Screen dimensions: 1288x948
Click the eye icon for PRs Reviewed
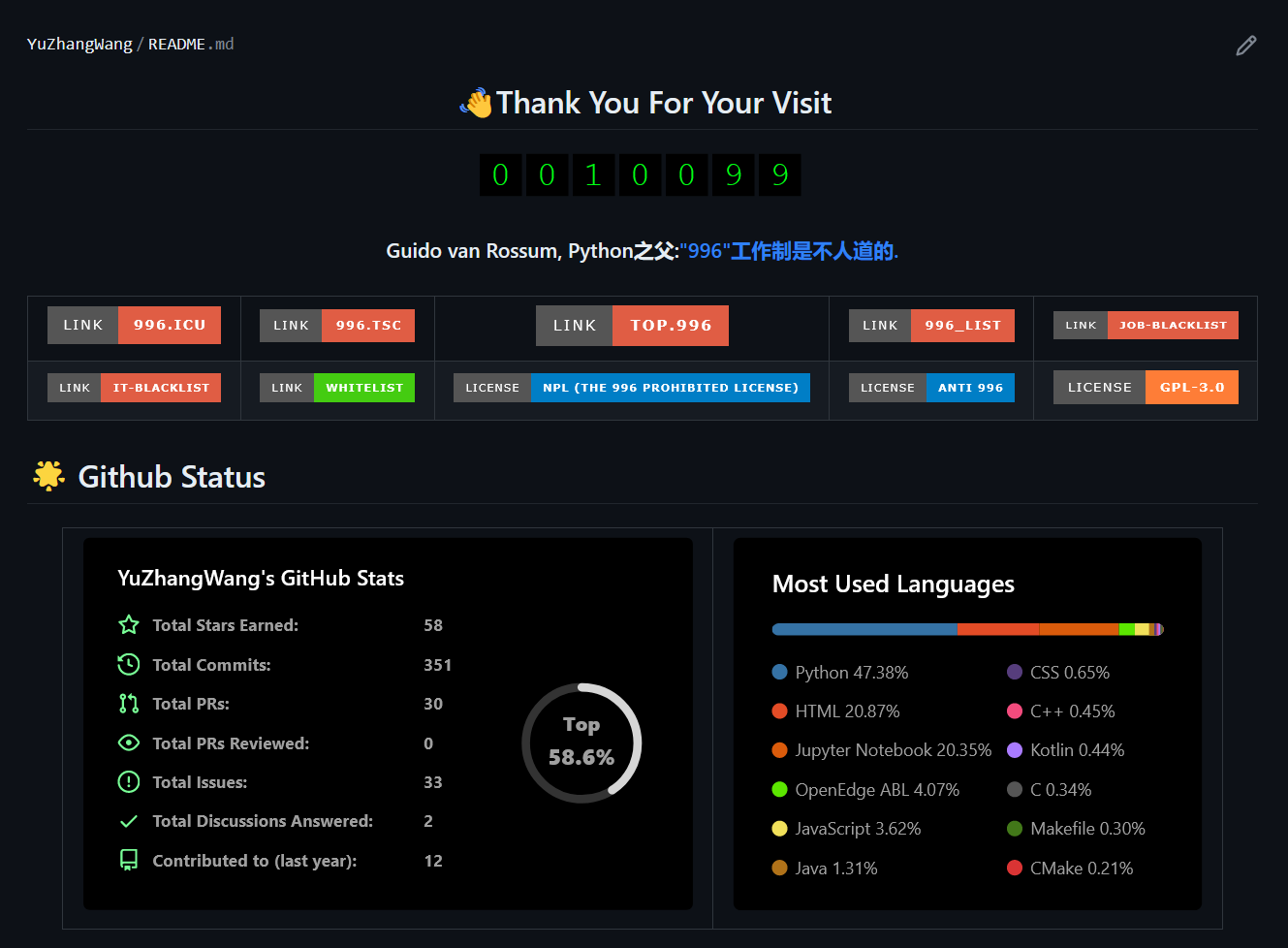[x=128, y=743]
